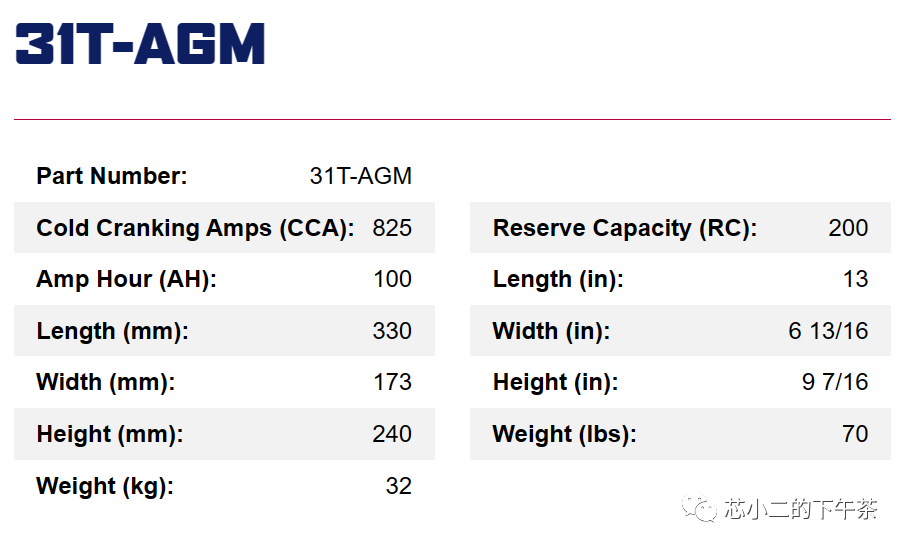Image resolution: width=907 pixels, height=549 pixels.
Task: Click the 31T-AGM heading title
Action: (x=140, y=44)
